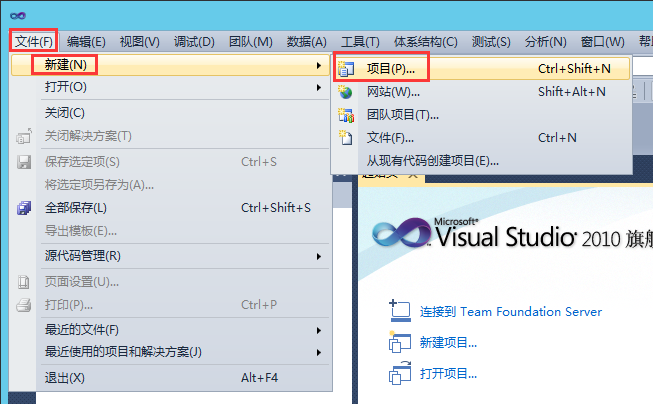Choose 从现有代码创建项目(E)... entry

tap(482, 161)
